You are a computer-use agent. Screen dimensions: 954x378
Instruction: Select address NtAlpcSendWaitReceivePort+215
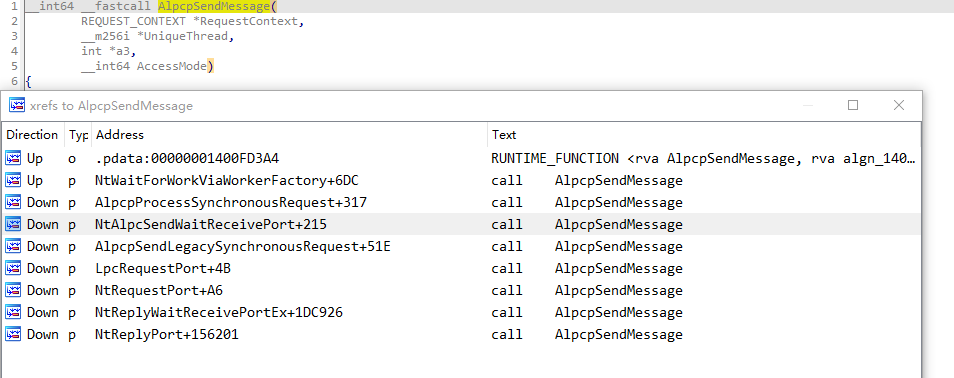[x=211, y=224]
